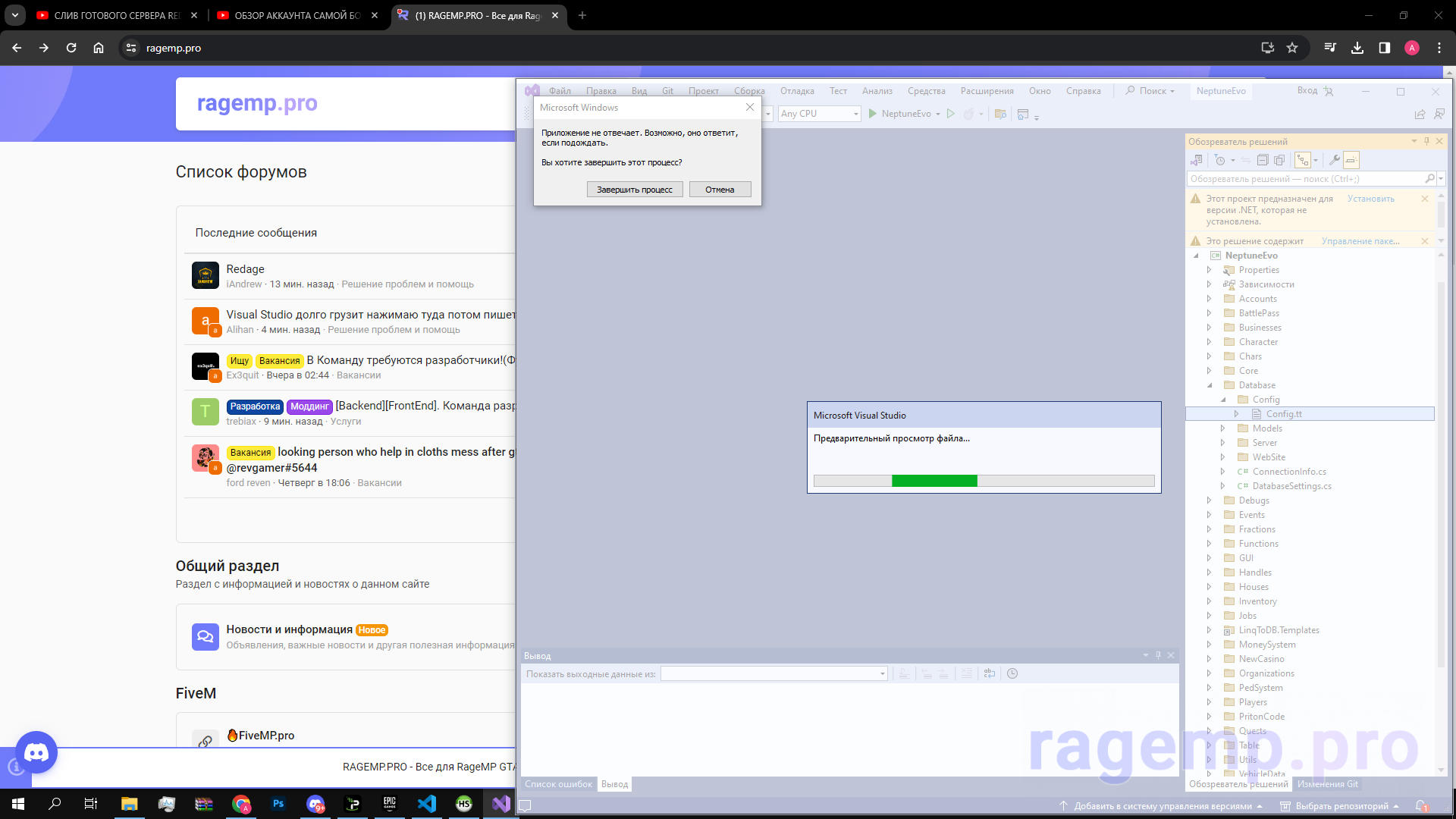Open the Средства menu
Viewport: 1456px width, 819px height.
click(x=927, y=91)
